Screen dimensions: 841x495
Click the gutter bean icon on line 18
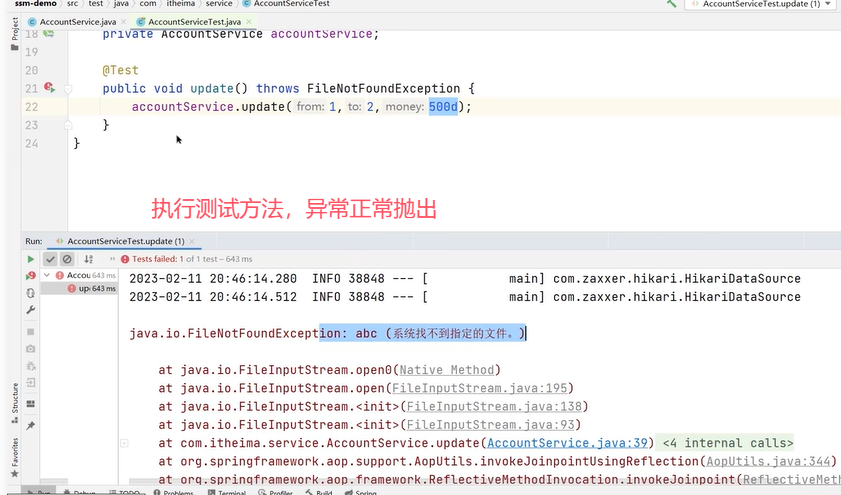point(49,34)
